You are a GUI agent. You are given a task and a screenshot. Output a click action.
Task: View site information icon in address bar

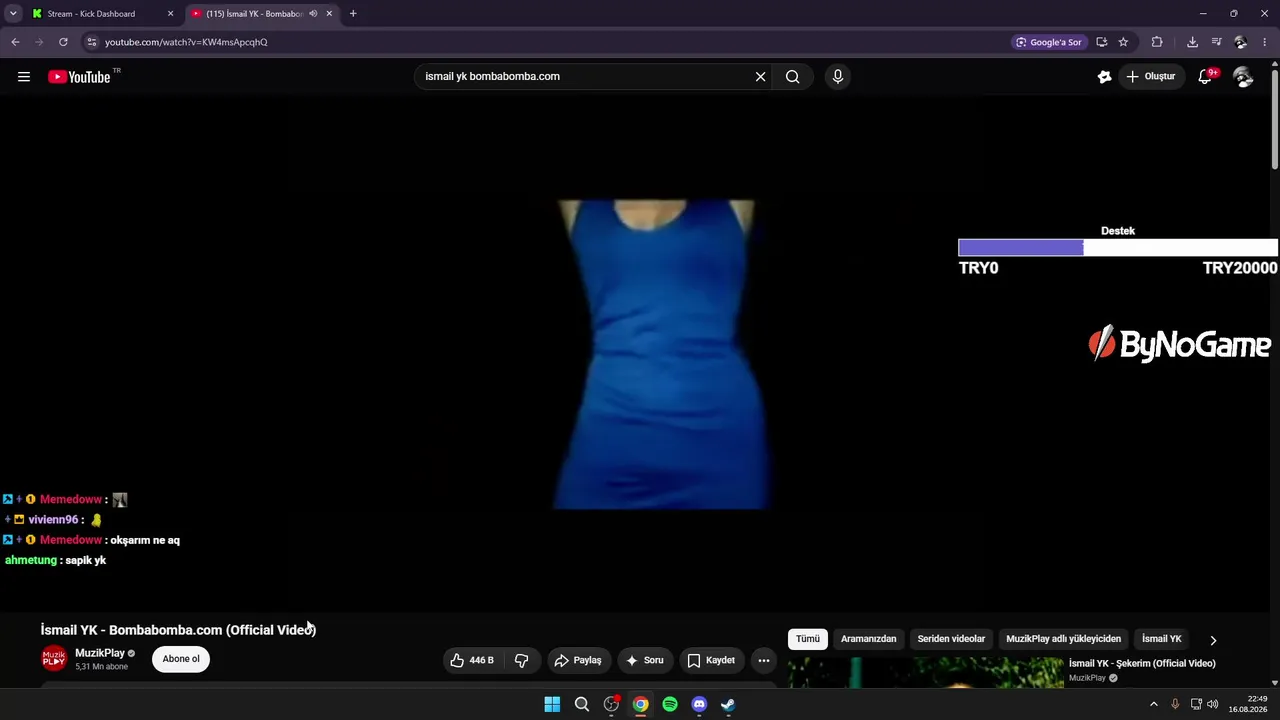click(91, 42)
